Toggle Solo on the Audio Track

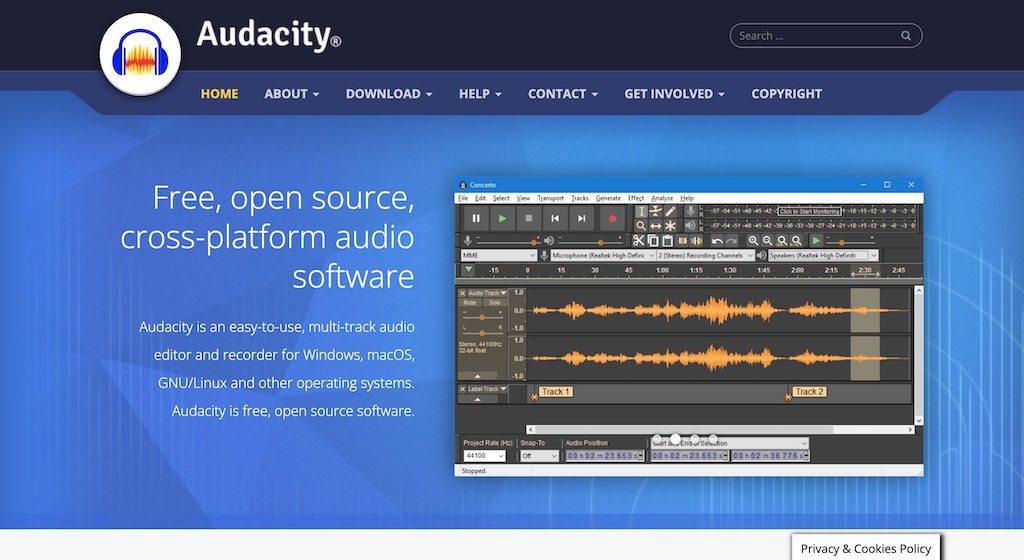click(x=495, y=303)
